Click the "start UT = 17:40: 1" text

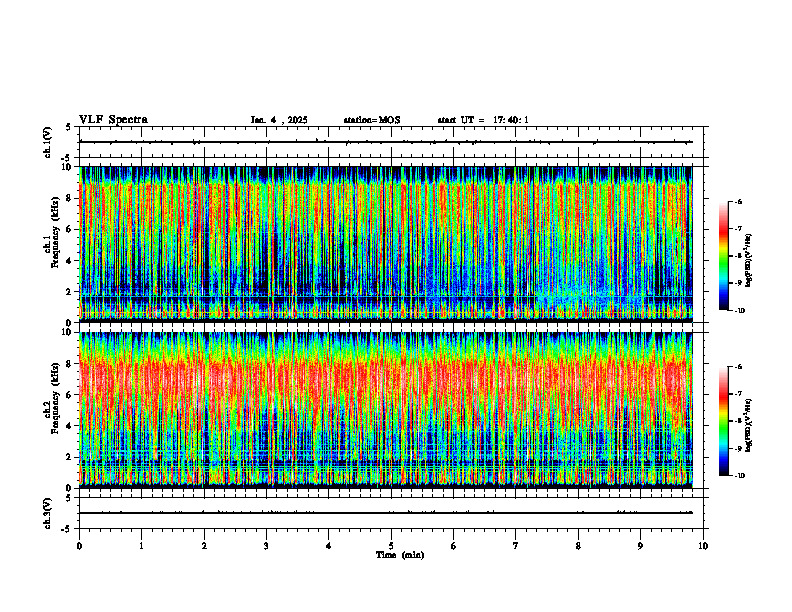(x=483, y=120)
